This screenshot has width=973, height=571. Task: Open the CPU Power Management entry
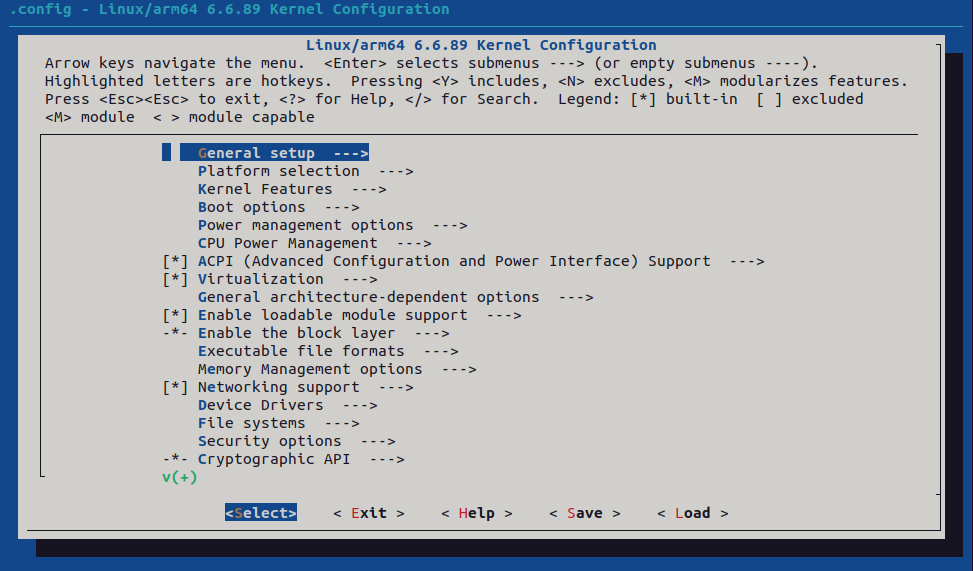pos(288,243)
